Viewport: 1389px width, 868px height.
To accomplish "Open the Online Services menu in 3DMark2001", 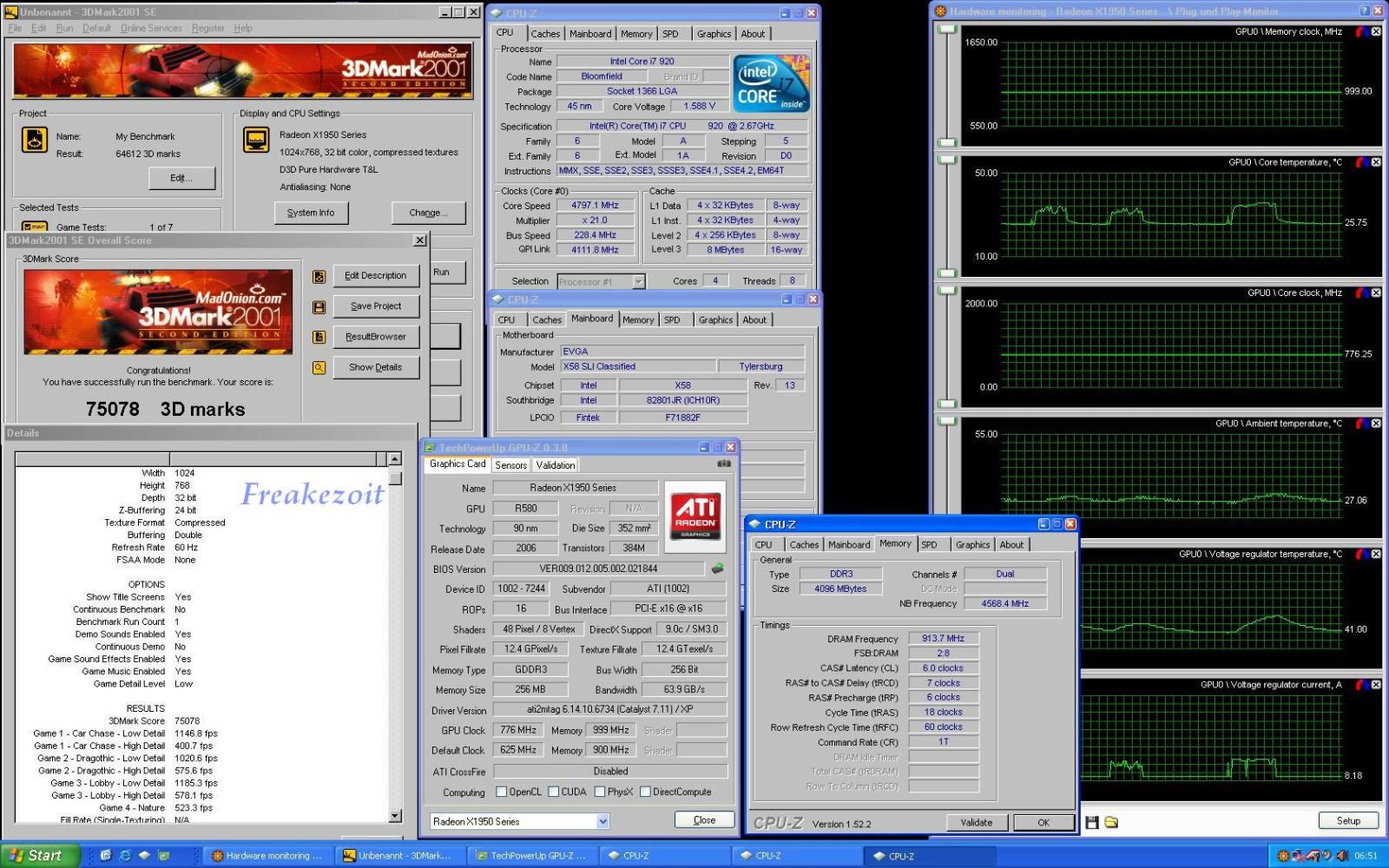I will pyautogui.click(x=151, y=28).
